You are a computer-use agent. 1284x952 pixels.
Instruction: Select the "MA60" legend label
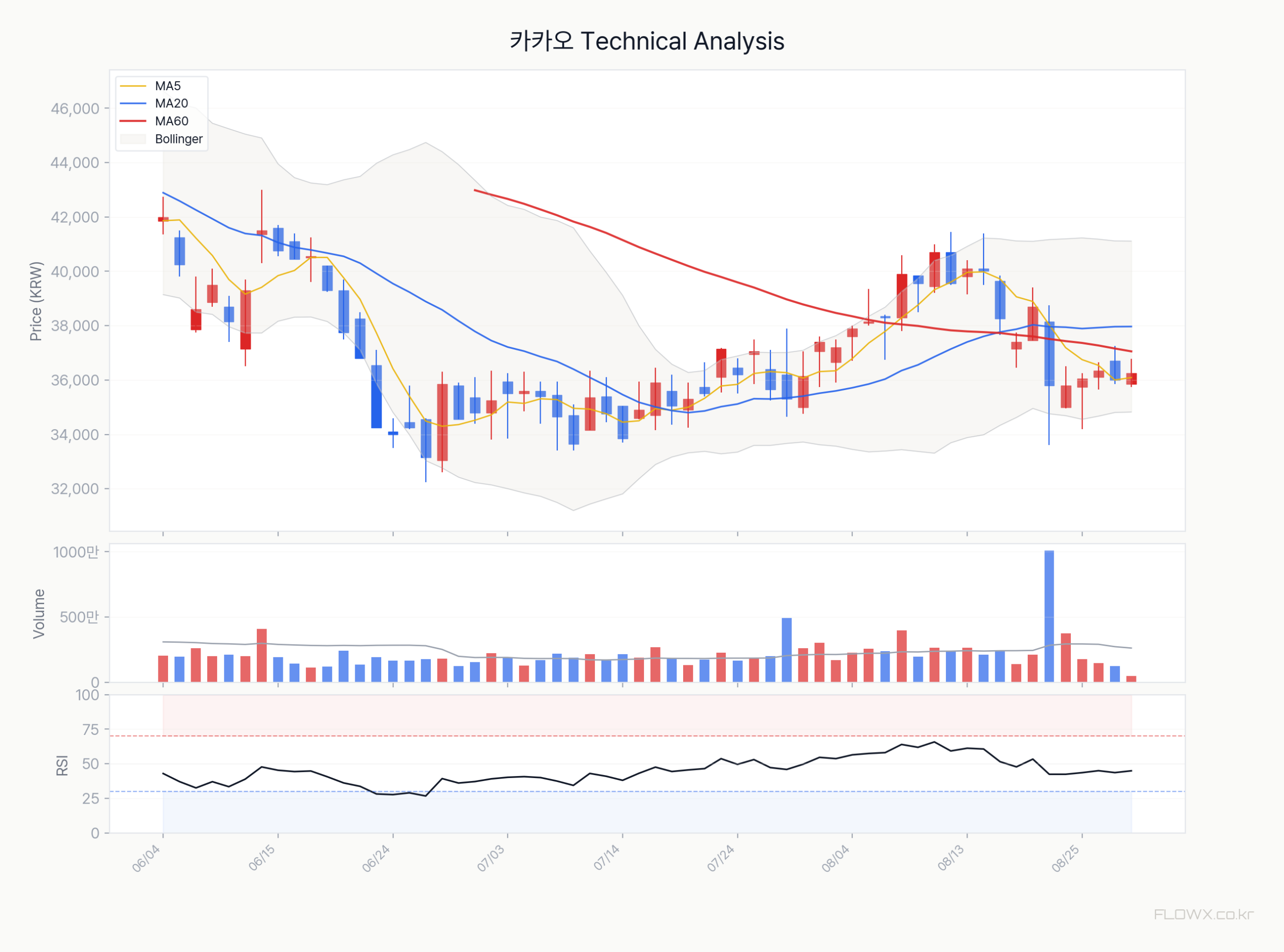(171, 122)
